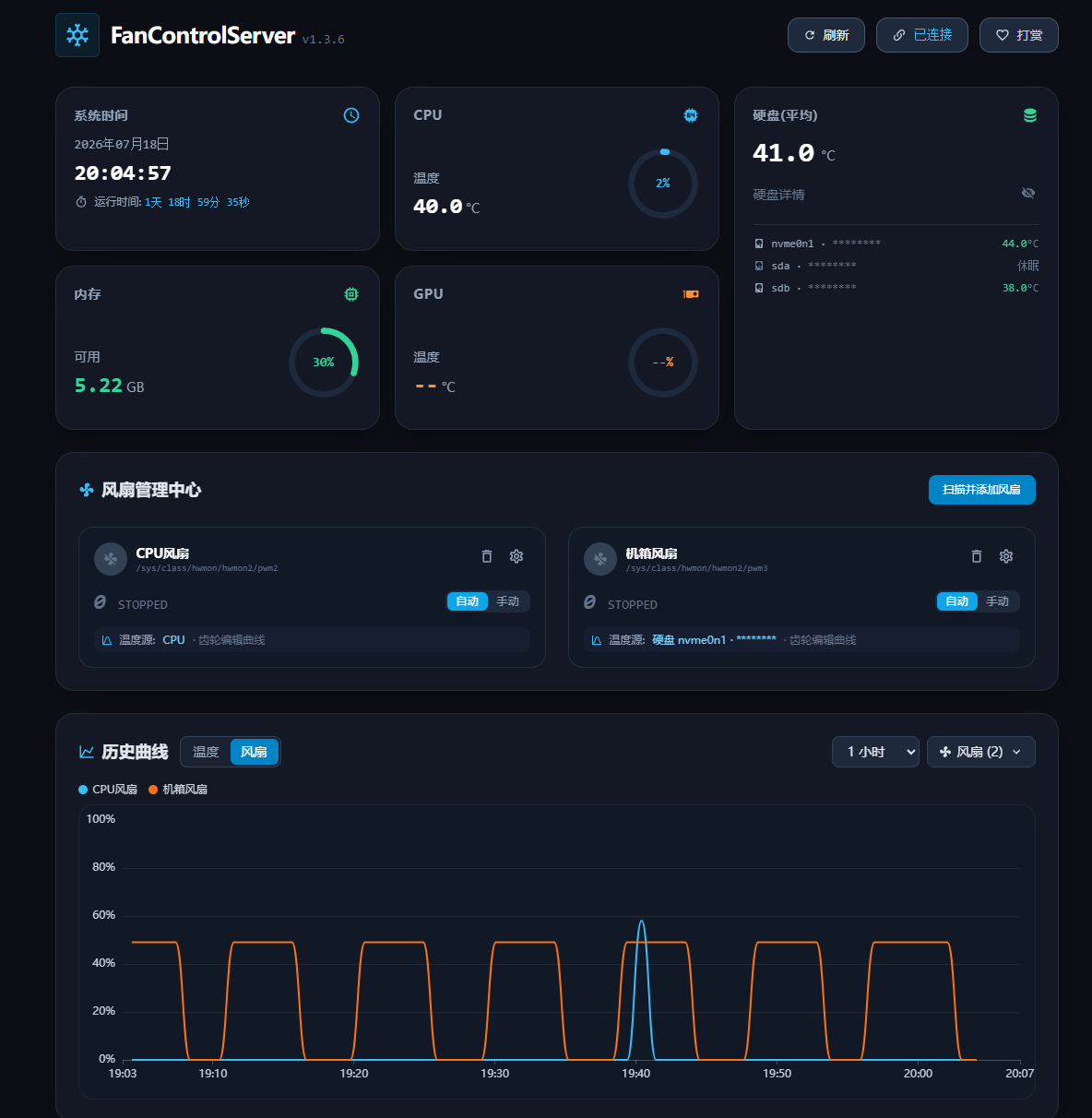The width and height of the screenshot is (1092, 1118).
Task: Click the memory chip icon in the 内存 card
Action: (x=351, y=294)
